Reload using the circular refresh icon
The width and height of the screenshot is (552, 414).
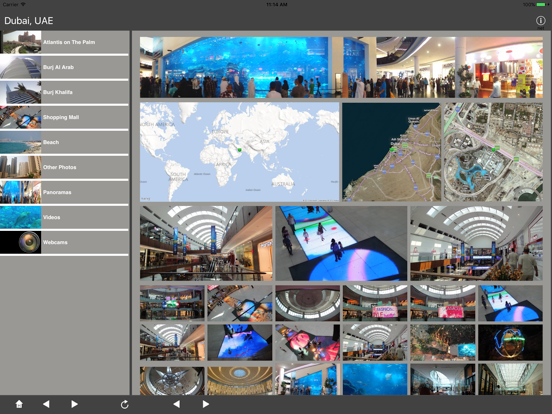point(124,404)
